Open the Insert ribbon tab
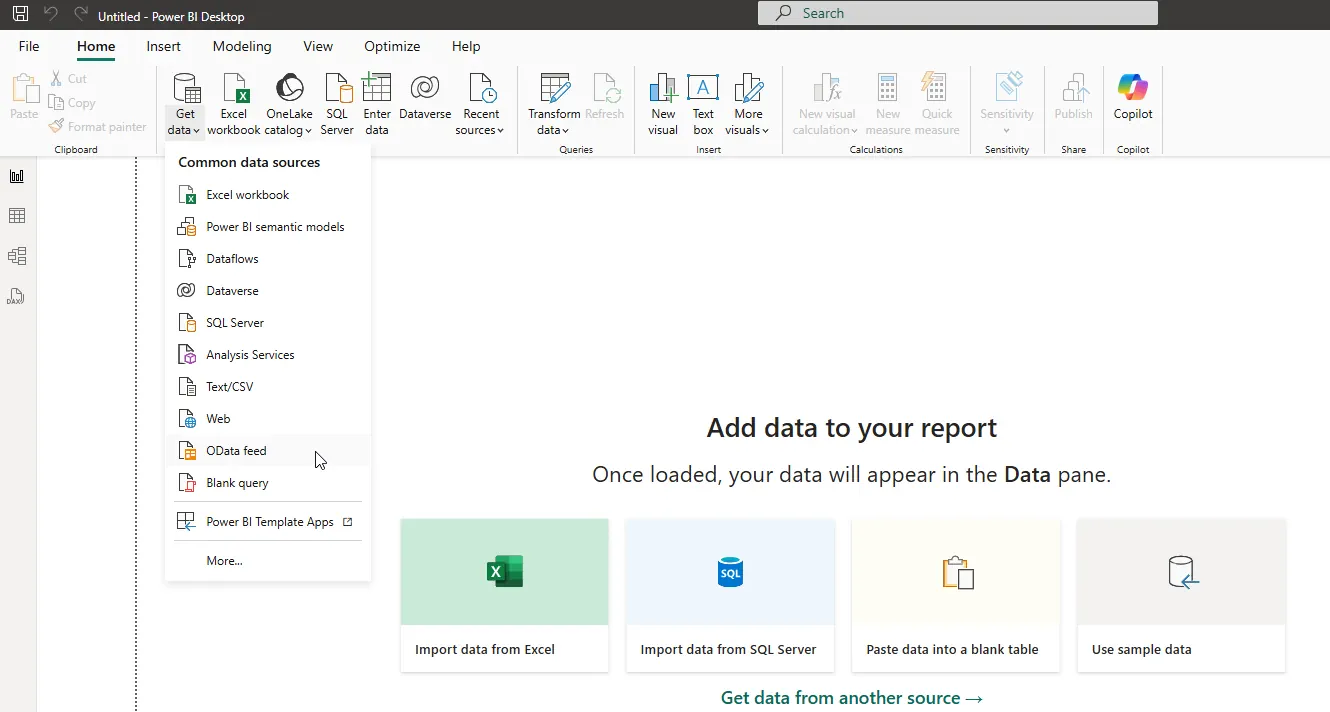 click(x=163, y=46)
